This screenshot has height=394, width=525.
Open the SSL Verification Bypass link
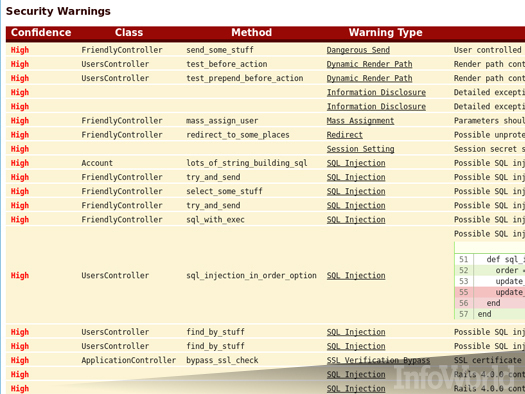click(378, 360)
